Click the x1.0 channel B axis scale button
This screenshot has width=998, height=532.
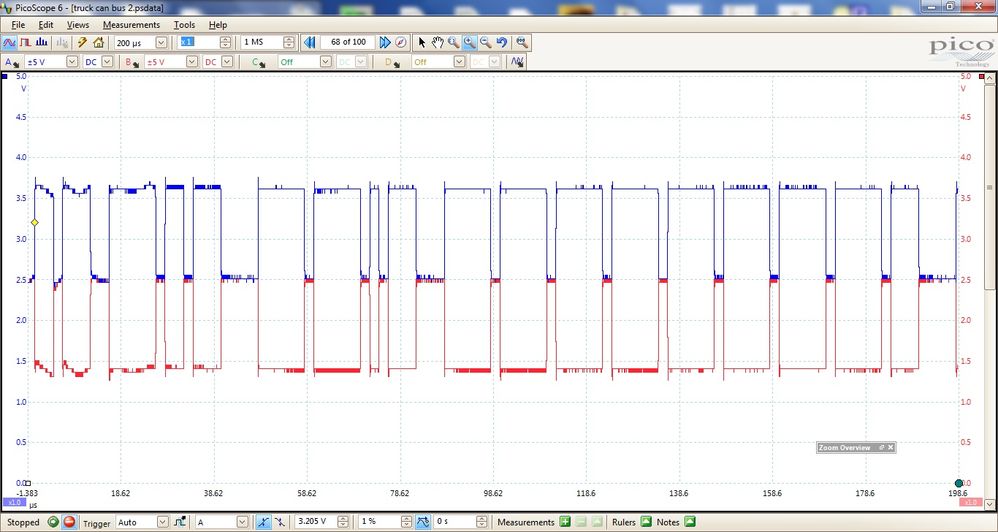pyautogui.click(x=971, y=502)
